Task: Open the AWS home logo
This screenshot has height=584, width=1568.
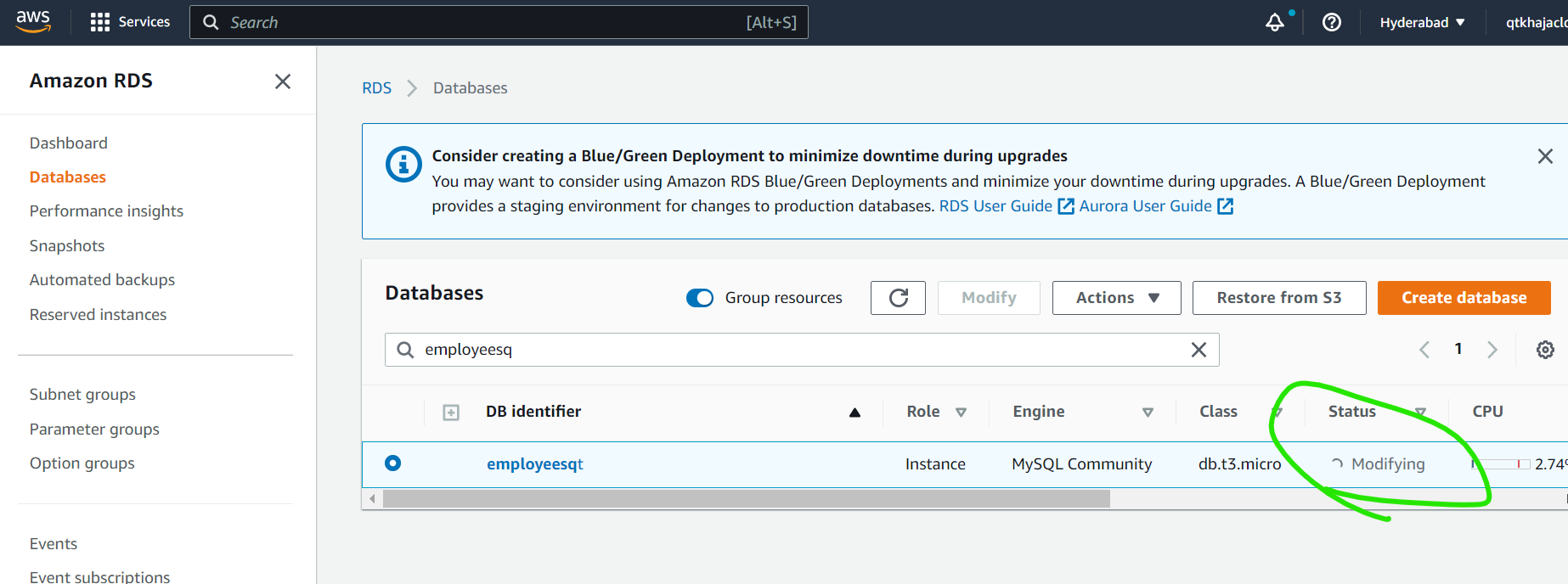Action: (x=33, y=21)
